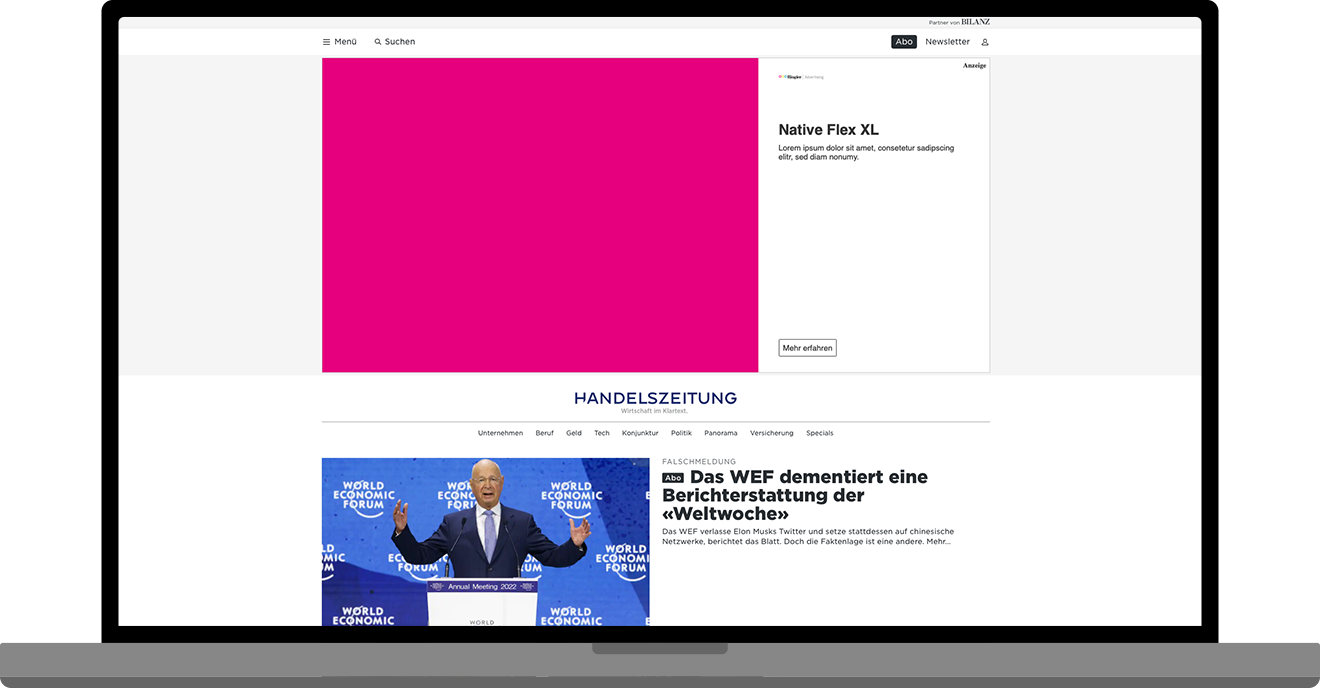Select the Specials navigation item
This screenshot has width=1320, height=688.
(819, 433)
